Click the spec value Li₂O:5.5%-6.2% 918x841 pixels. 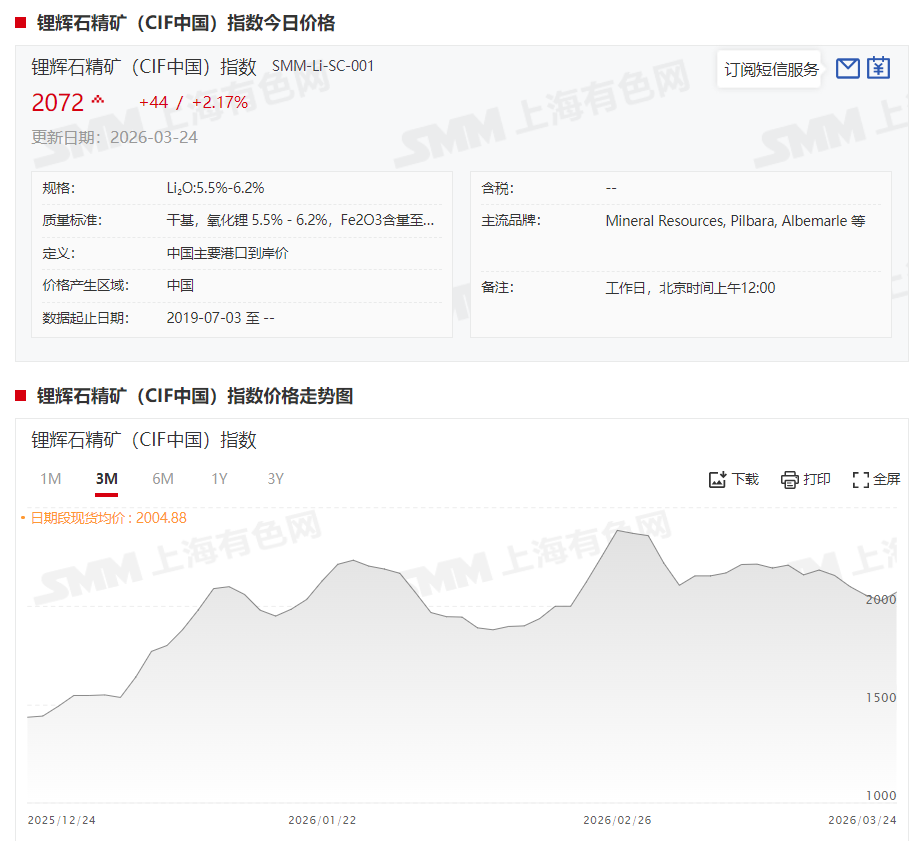tap(215, 188)
